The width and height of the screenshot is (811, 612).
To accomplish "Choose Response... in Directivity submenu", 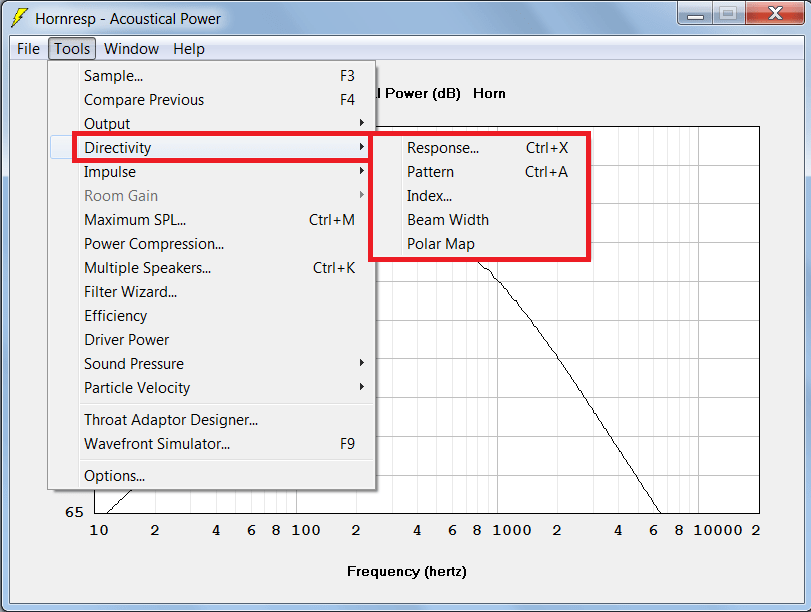I will [x=480, y=147].
